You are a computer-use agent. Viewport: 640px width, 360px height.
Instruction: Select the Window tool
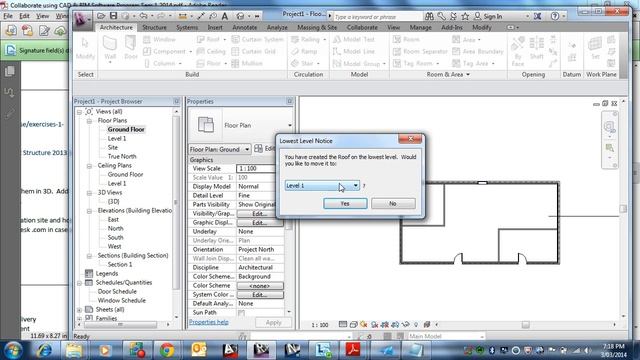(159, 40)
